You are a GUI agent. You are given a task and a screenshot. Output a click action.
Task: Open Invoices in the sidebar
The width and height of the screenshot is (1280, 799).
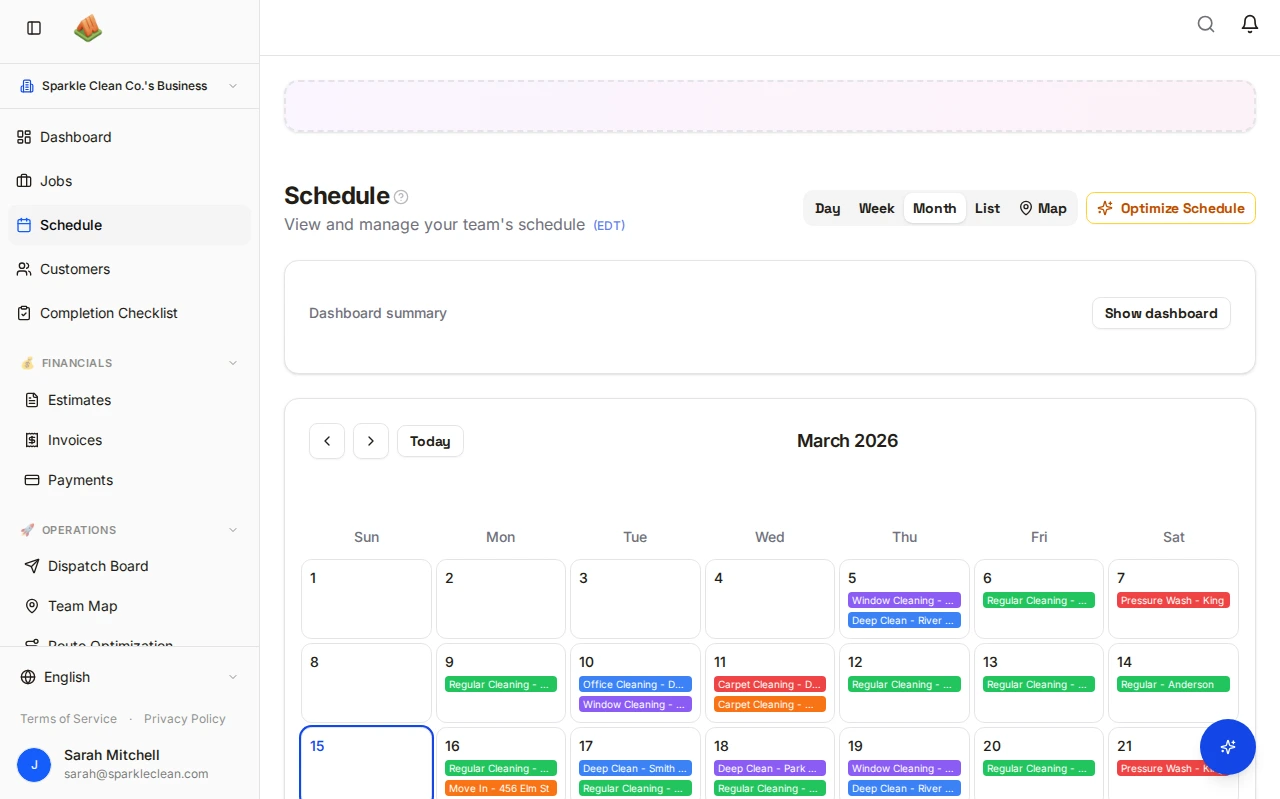pos(75,440)
